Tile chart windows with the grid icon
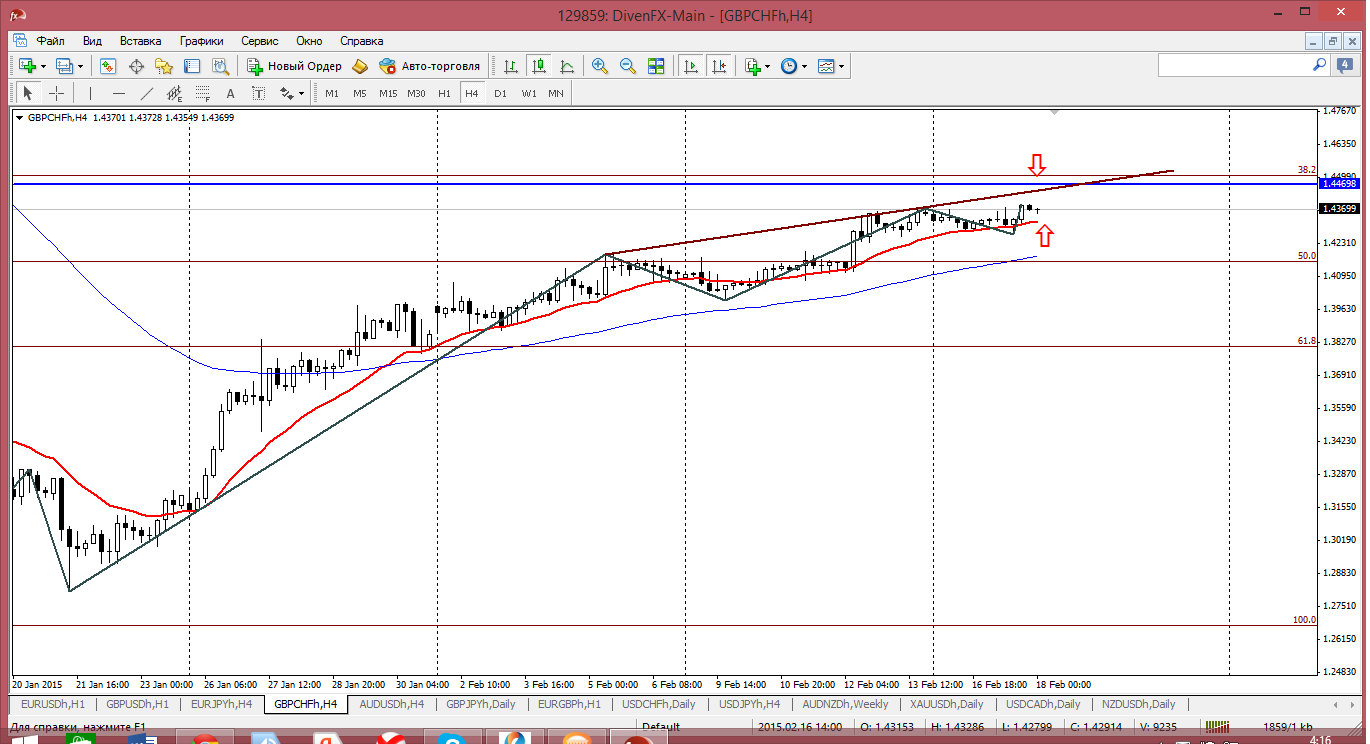This screenshot has height=744, width=1370. (x=656, y=66)
